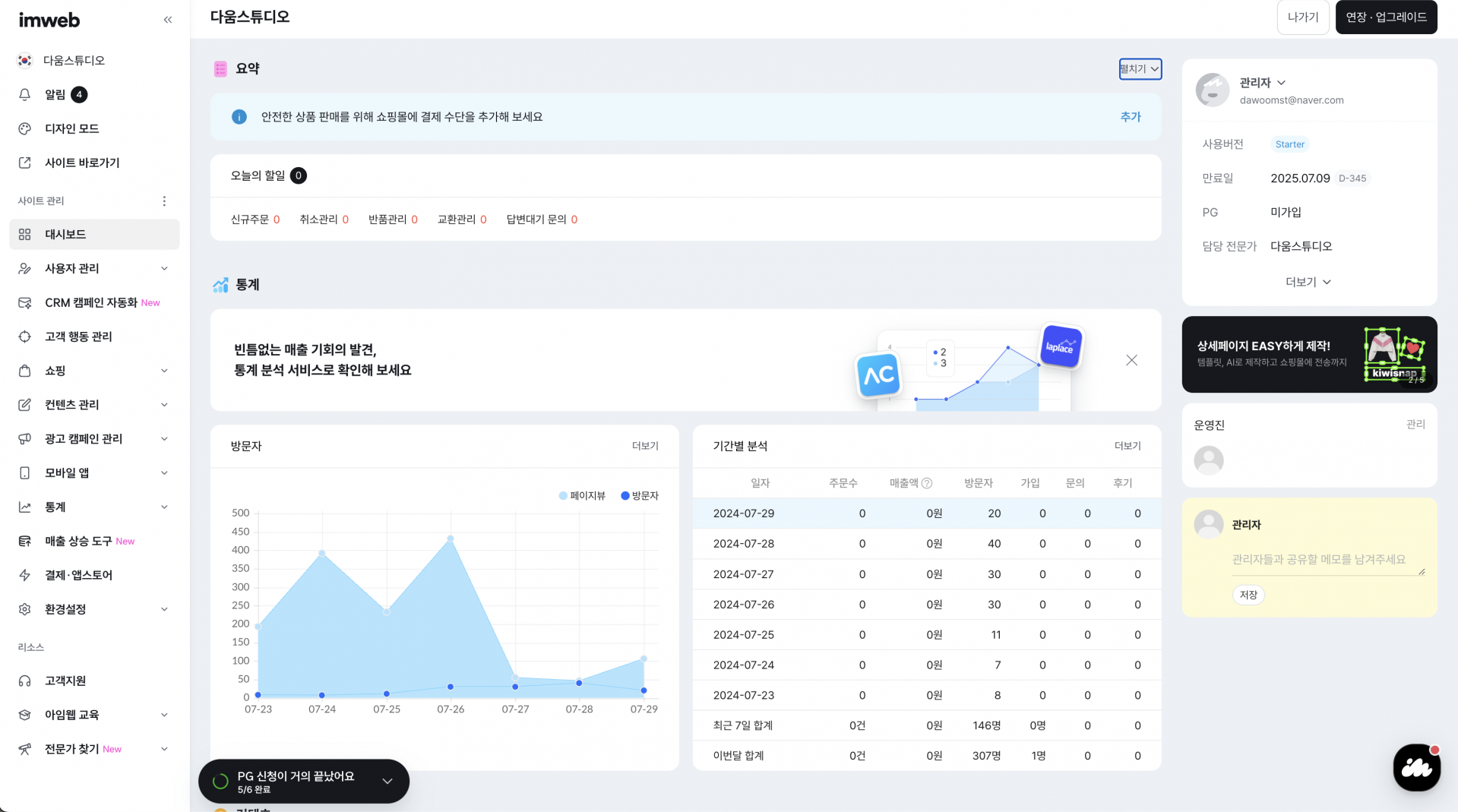
Task: Click the admin memo text field
Action: (x=1326, y=560)
